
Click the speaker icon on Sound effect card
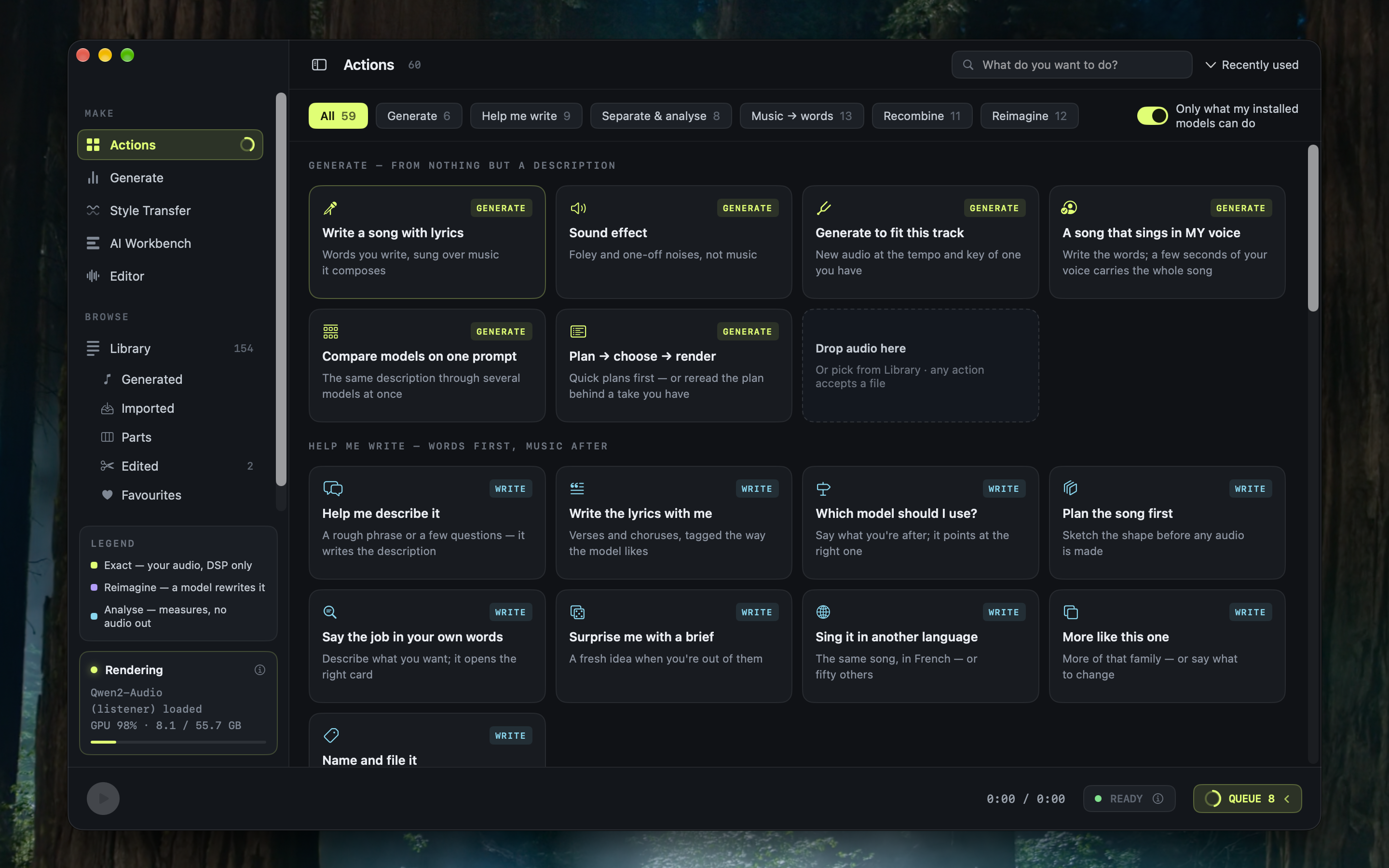(x=577, y=208)
